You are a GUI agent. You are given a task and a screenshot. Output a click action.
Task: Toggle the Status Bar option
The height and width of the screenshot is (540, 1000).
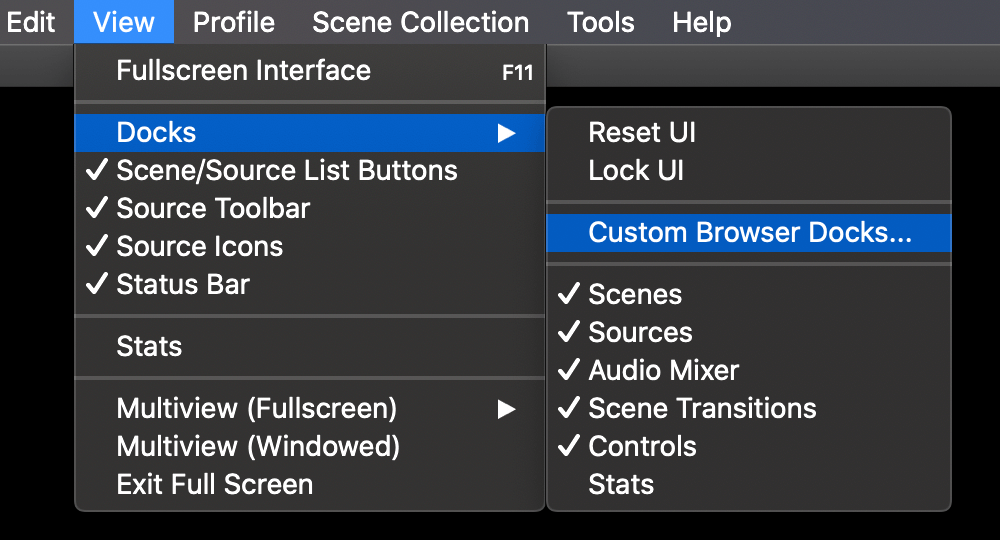[x=183, y=285]
